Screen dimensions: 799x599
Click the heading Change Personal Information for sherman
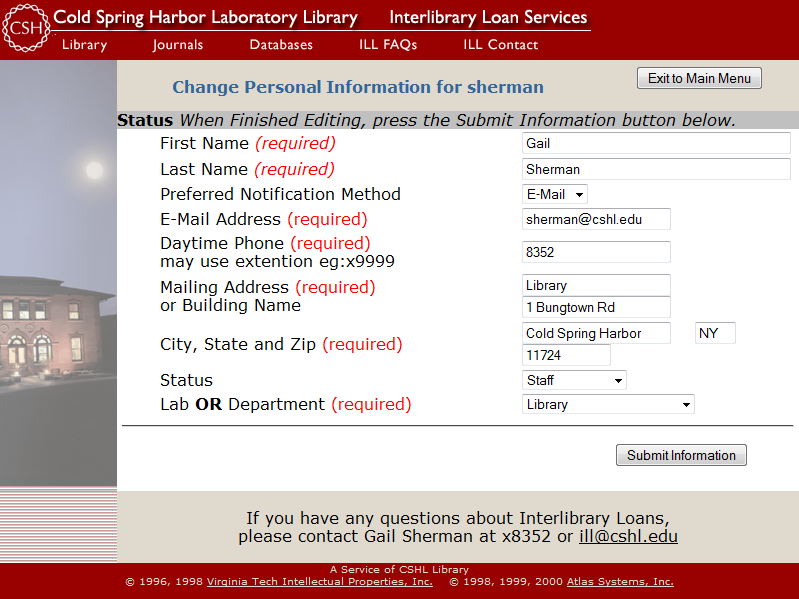[x=358, y=87]
